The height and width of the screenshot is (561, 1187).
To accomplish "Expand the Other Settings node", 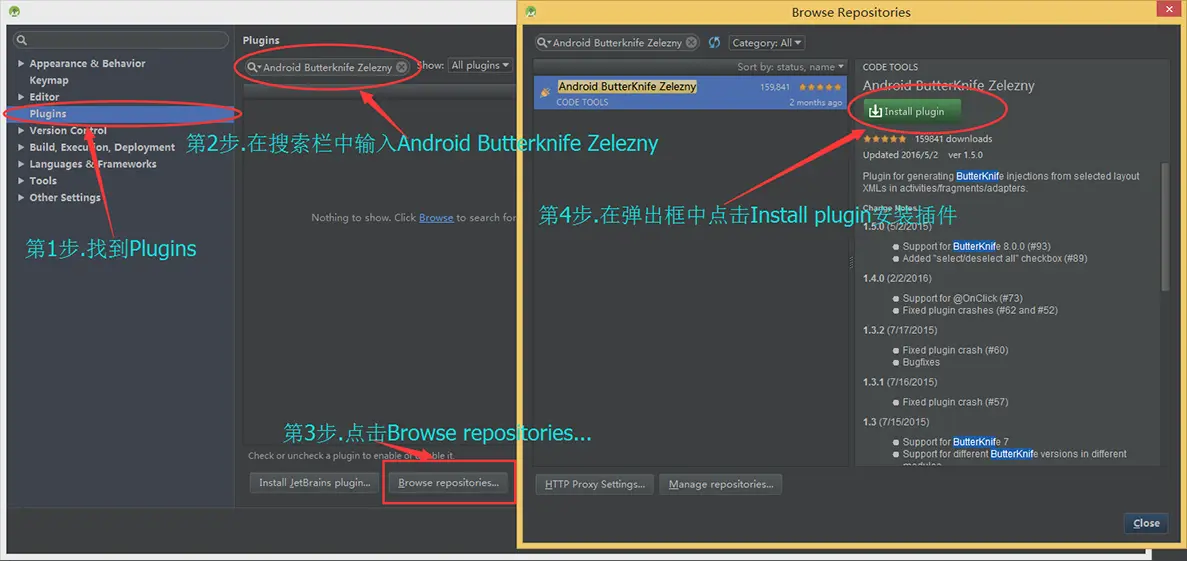I will [x=21, y=197].
